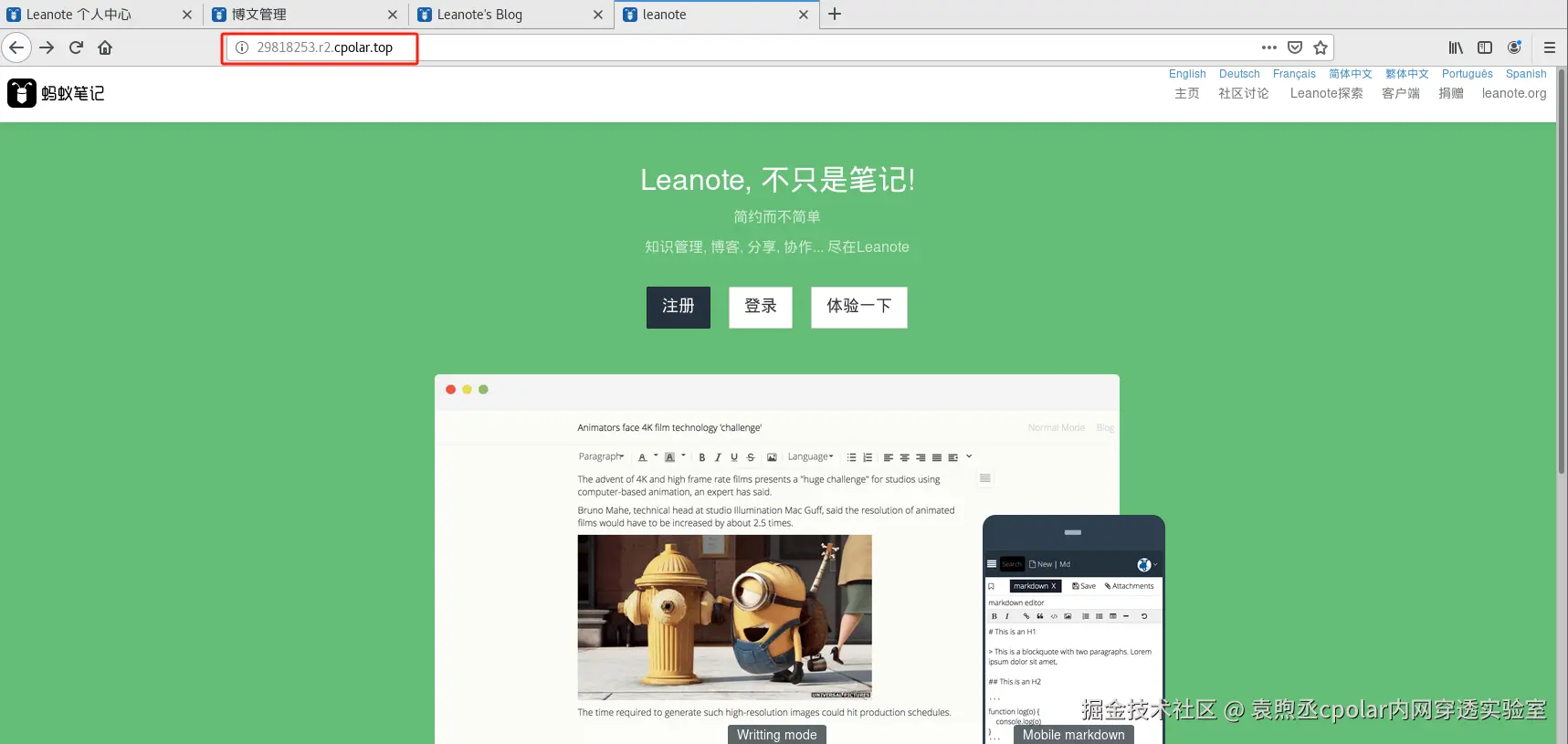1568x744 pixels.
Task: Open page actions three-dot menu
Action: tap(1269, 47)
